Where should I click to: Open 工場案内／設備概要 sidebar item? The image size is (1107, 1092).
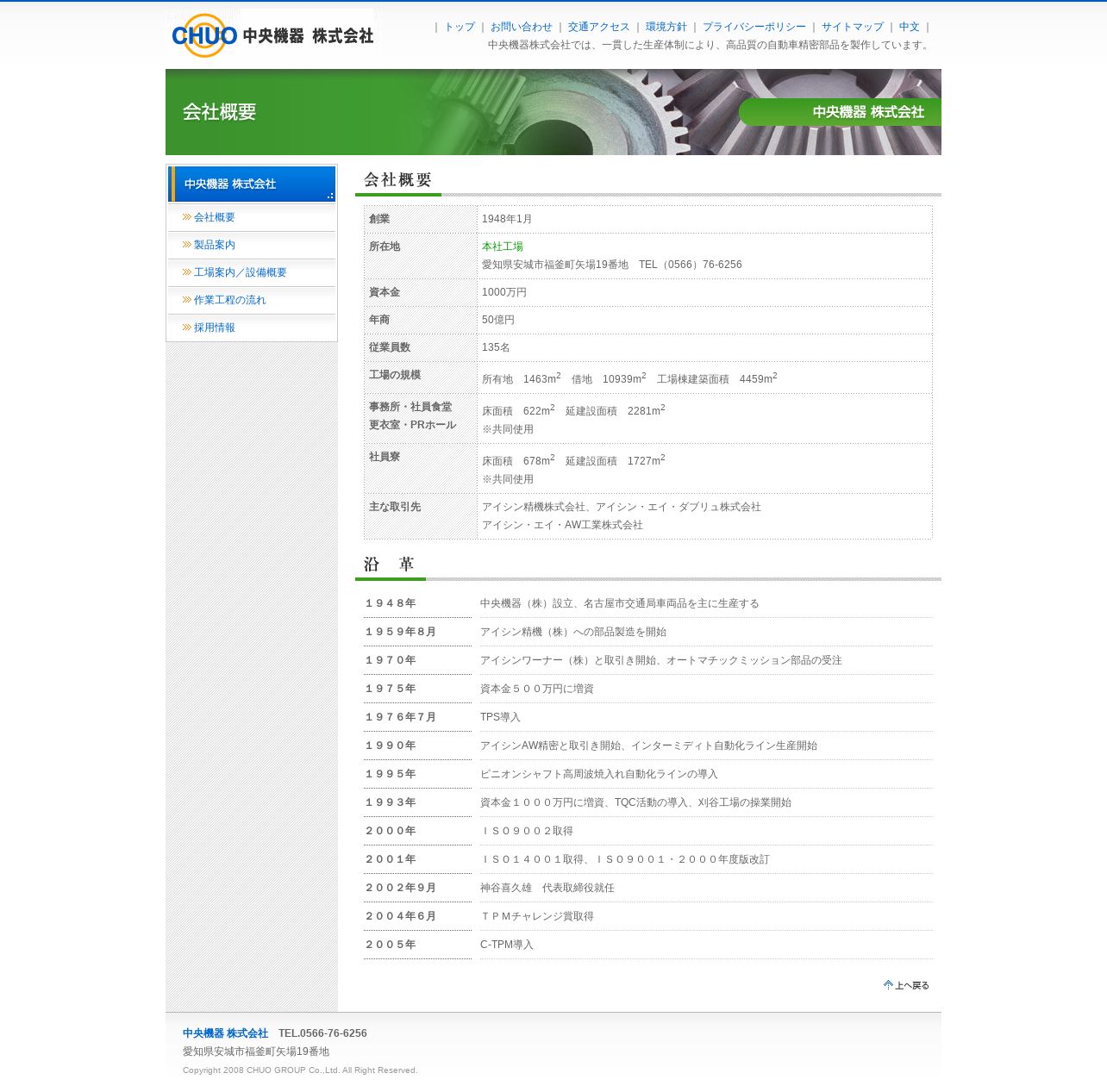(x=240, y=272)
